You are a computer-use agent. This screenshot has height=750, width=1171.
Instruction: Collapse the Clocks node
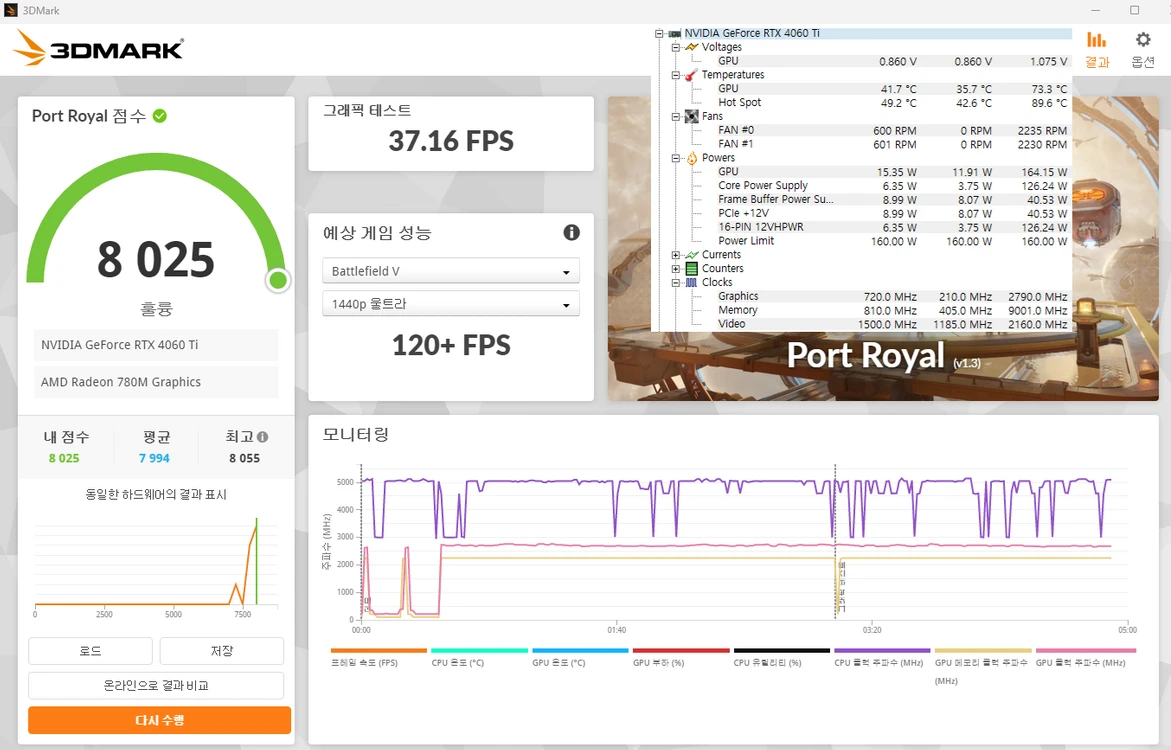click(675, 282)
